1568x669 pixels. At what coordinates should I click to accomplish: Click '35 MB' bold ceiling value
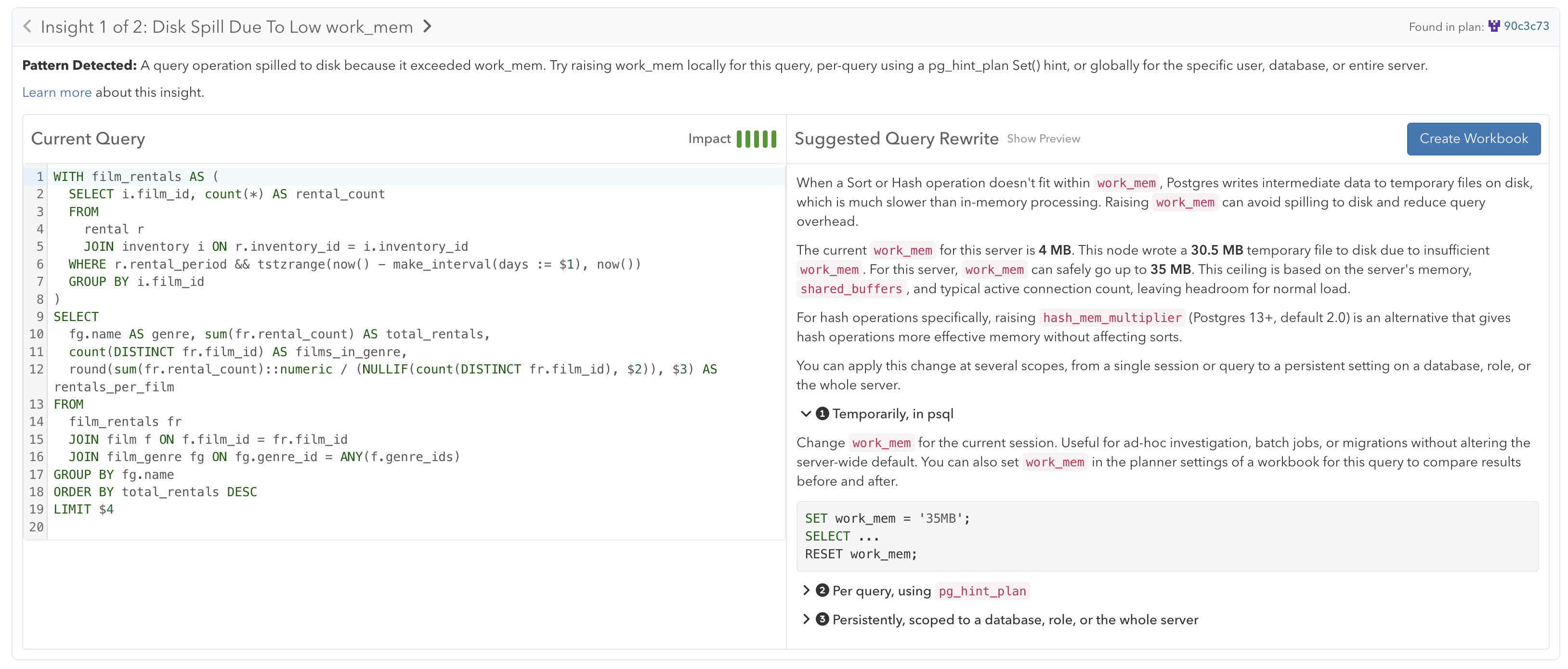tap(1170, 270)
